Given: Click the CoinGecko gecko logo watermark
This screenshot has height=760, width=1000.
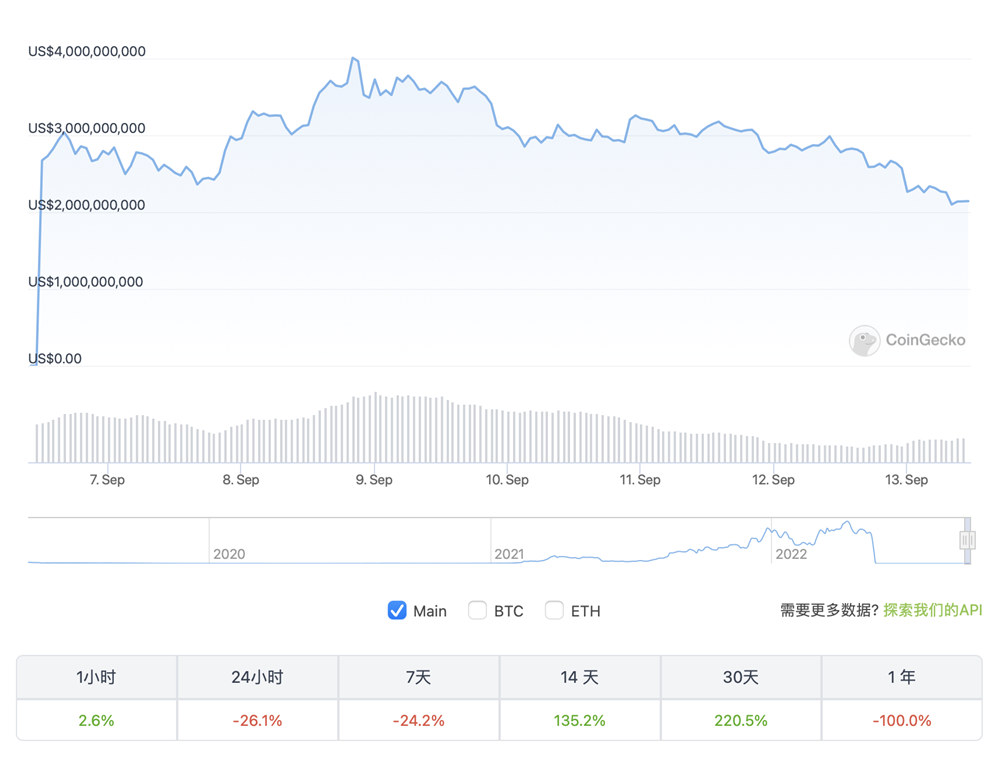Looking at the screenshot, I should (863, 340).
